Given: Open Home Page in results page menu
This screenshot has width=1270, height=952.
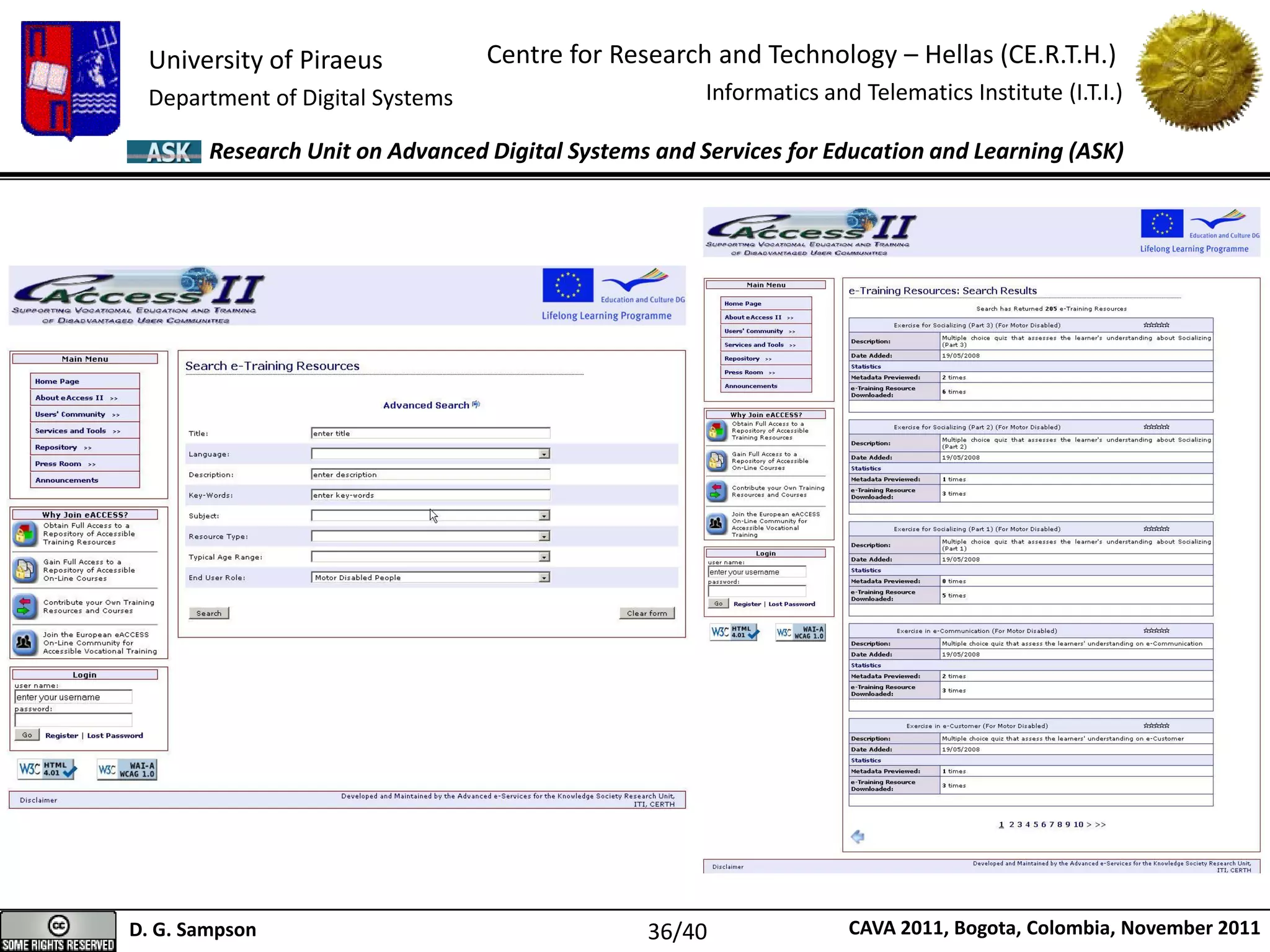Looking at the screenshot, I should click(x=766, y=304).
